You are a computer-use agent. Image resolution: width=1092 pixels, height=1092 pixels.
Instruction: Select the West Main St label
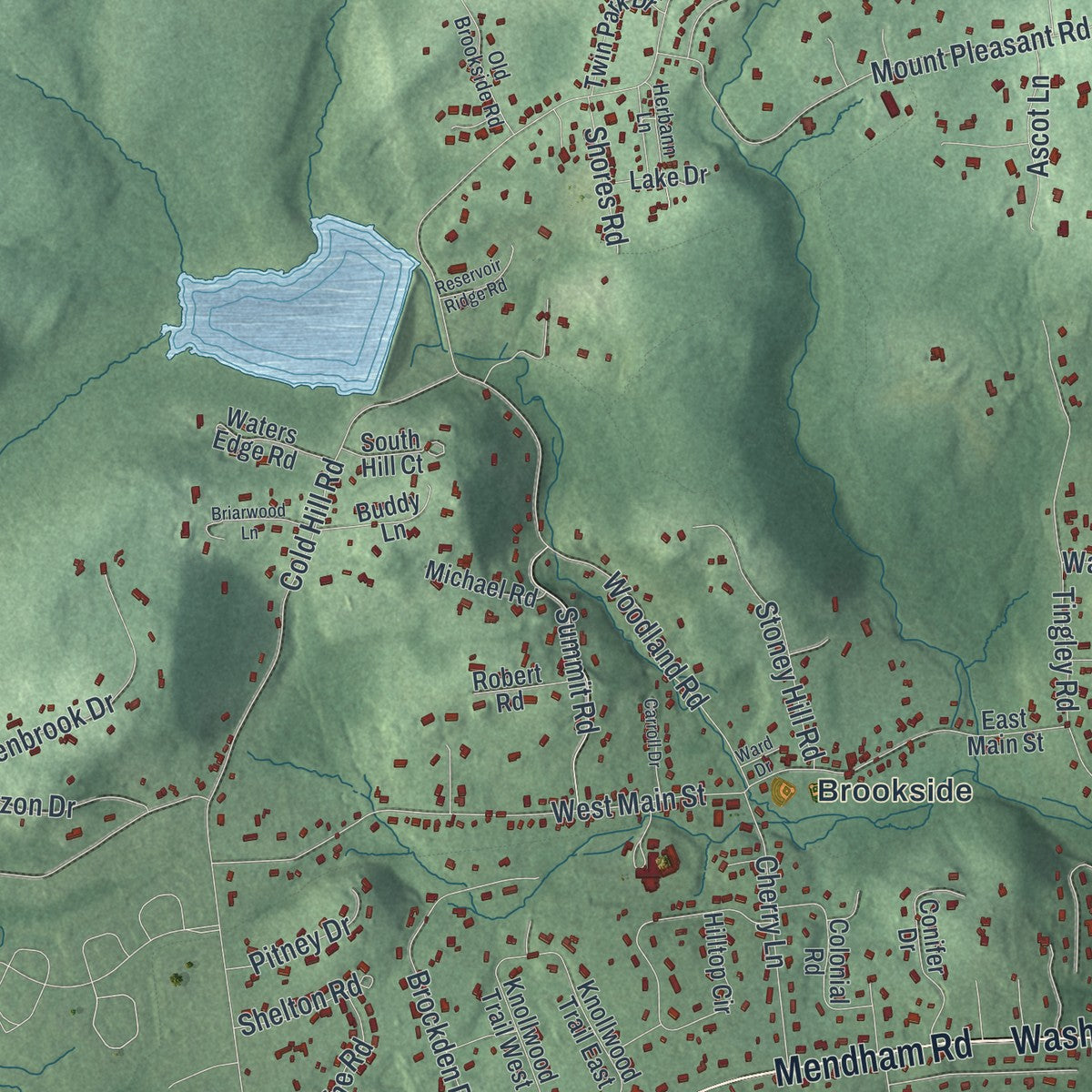click(630, 804)
